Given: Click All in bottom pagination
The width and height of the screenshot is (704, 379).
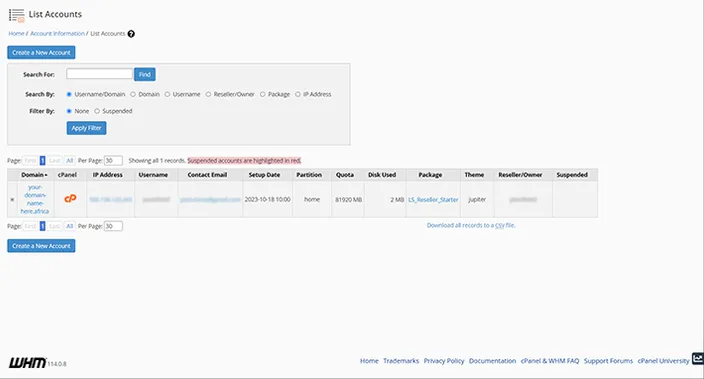Looking at the screenshot, I should (70, 226).
